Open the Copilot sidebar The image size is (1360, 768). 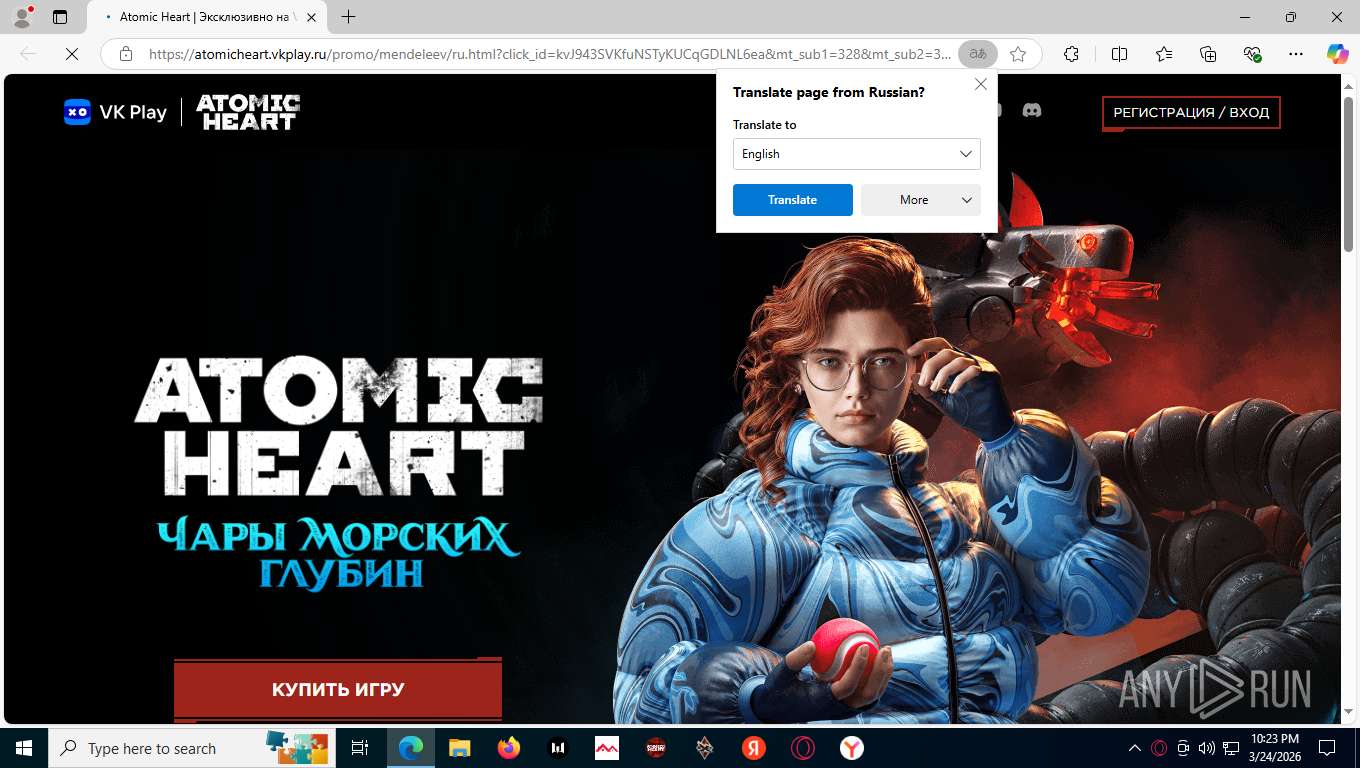point(1337,54)
